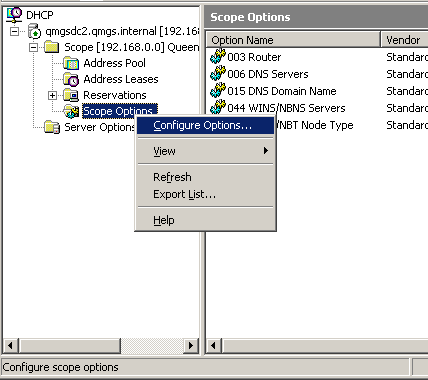Click the tree pane scrollbar thumb

coord(69,345)
